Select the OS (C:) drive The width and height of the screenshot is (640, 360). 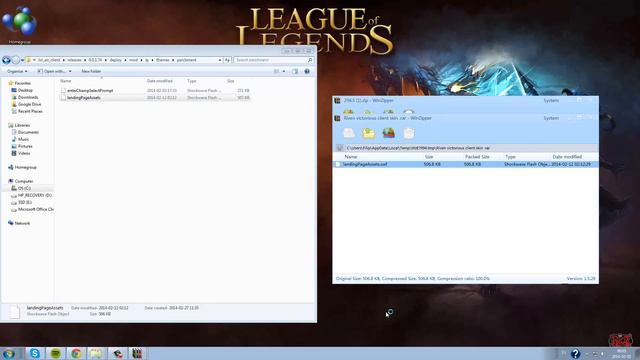tap(24, 188)
